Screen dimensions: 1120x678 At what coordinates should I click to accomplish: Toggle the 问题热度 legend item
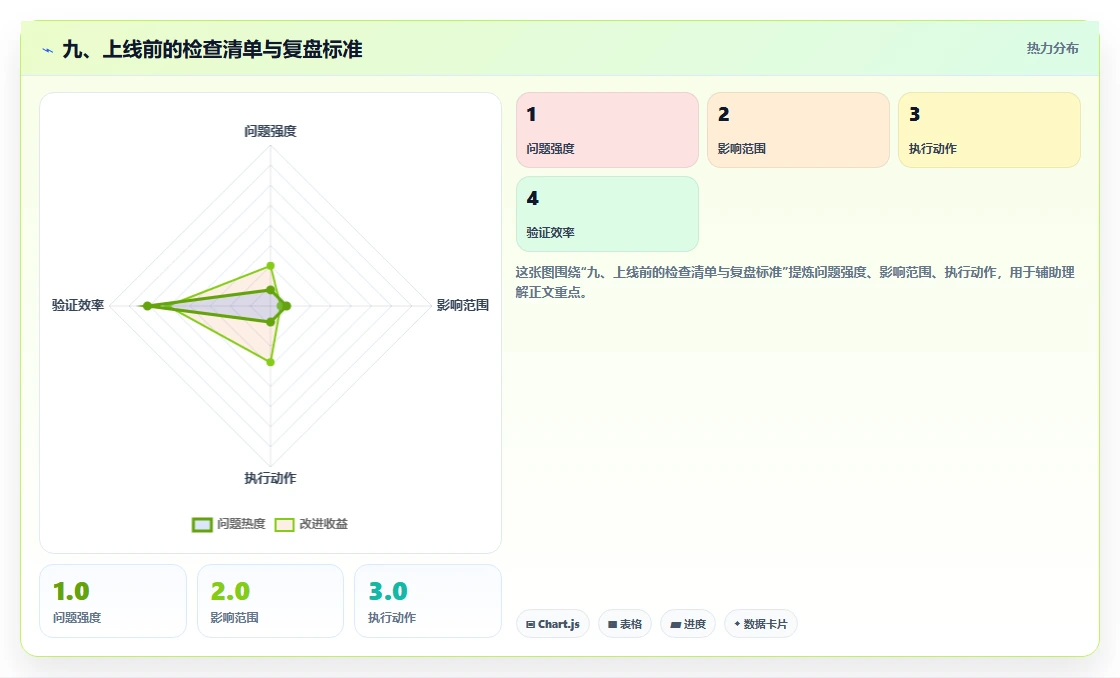[x=229, y=524]
